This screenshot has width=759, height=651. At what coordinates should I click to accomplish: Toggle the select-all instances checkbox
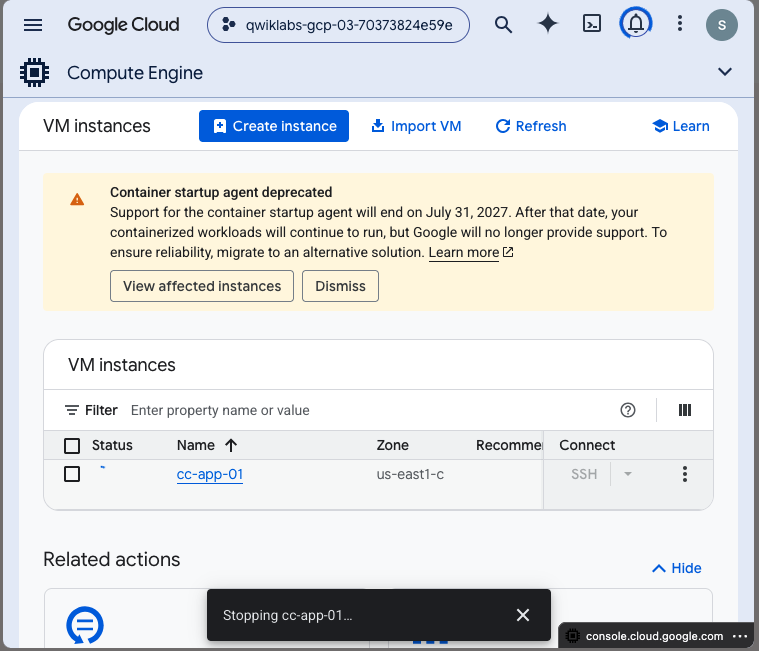(72, 446)
